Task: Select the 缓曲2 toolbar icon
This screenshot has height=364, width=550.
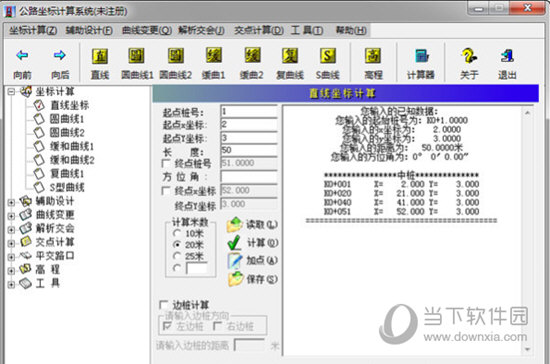Action: point(252,55)
